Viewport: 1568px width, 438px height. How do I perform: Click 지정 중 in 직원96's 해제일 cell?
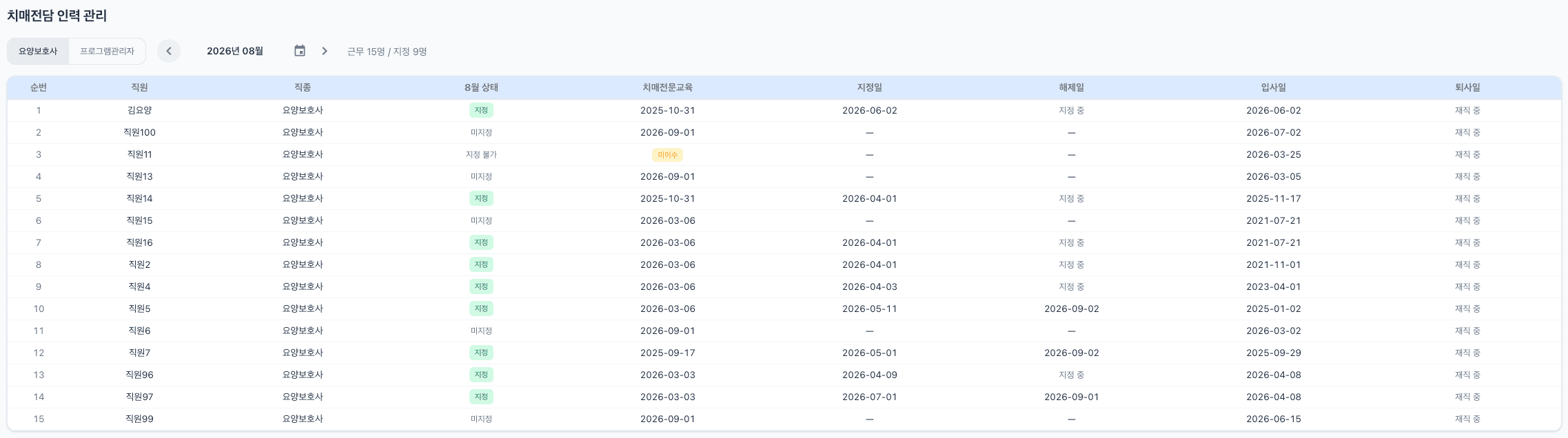click(1071, 375)
